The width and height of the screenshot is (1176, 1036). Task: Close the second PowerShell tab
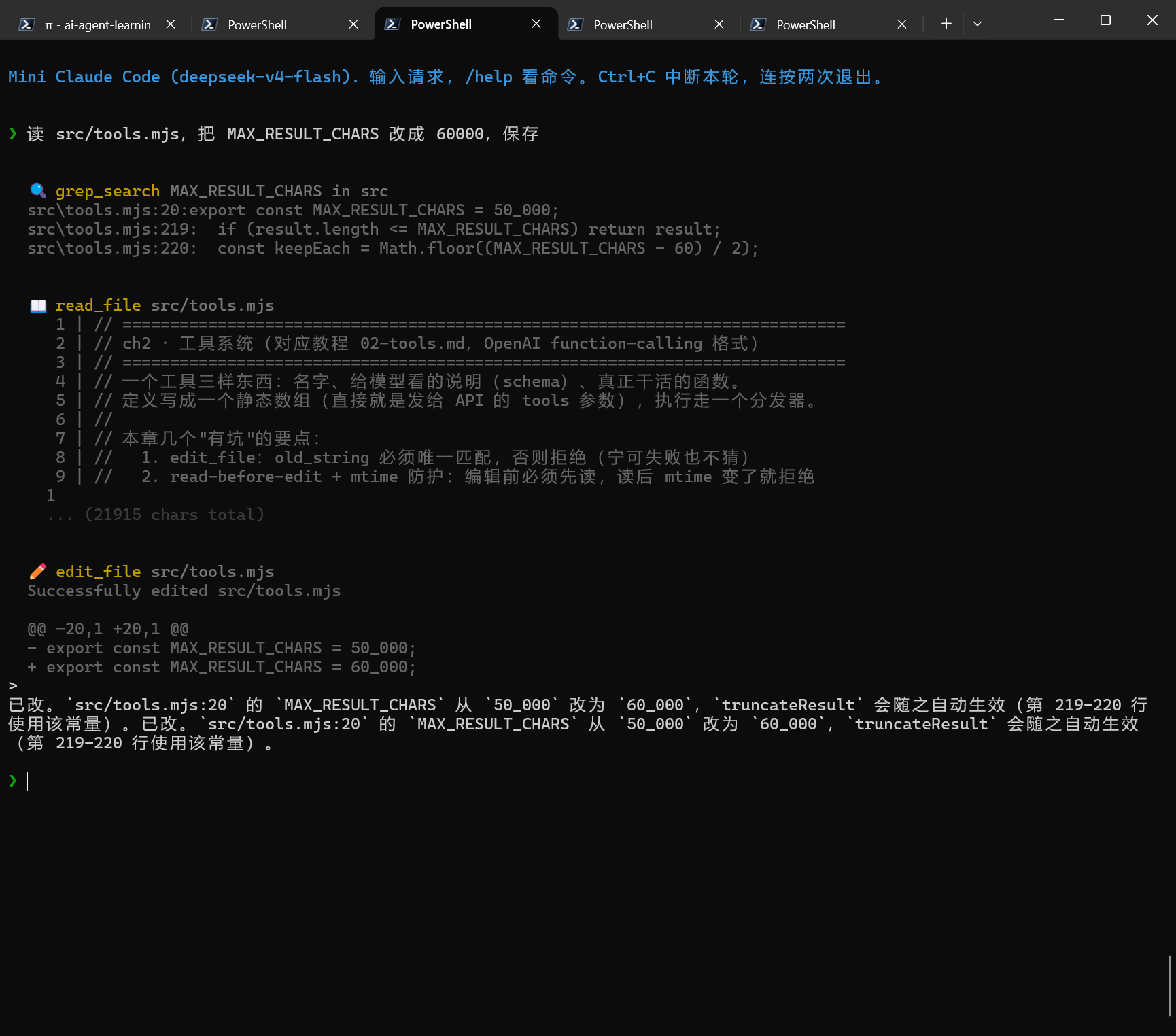click(353, 24)
